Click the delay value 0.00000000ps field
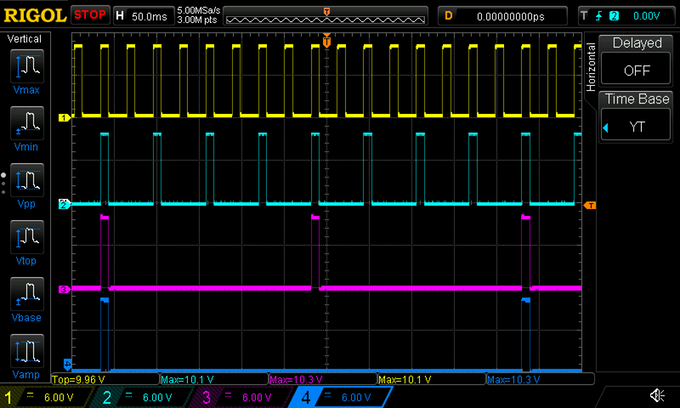The height and width of the screenshot is (408, 680). pyautogui.click(x=510, y=16)
